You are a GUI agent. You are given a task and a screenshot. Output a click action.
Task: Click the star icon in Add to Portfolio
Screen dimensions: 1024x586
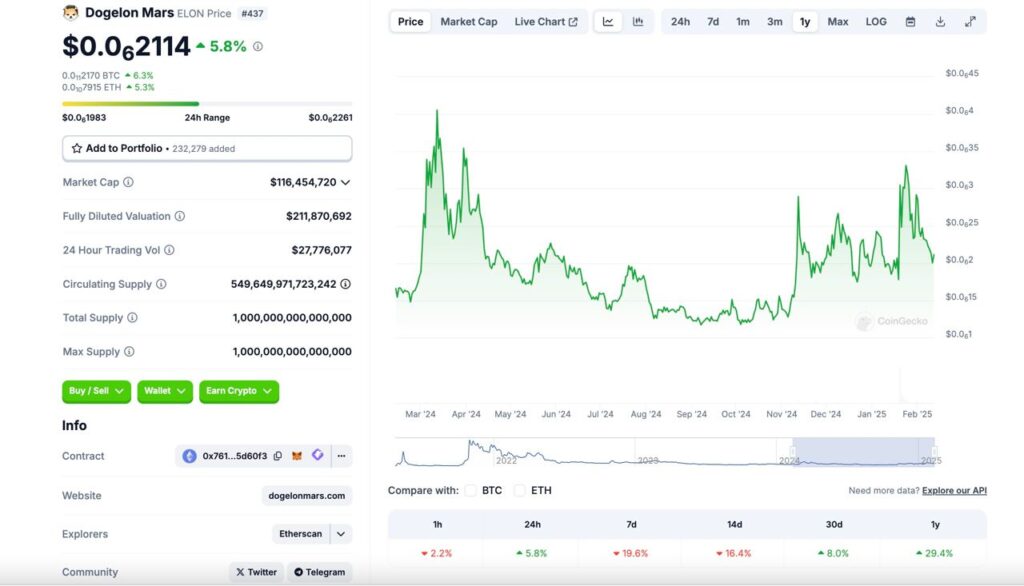tap(76, 148)
